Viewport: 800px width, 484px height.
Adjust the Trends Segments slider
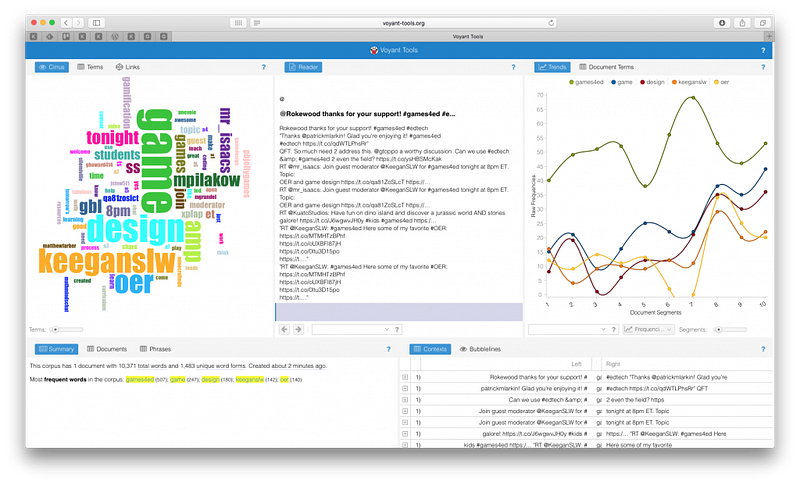coord(731,329)
